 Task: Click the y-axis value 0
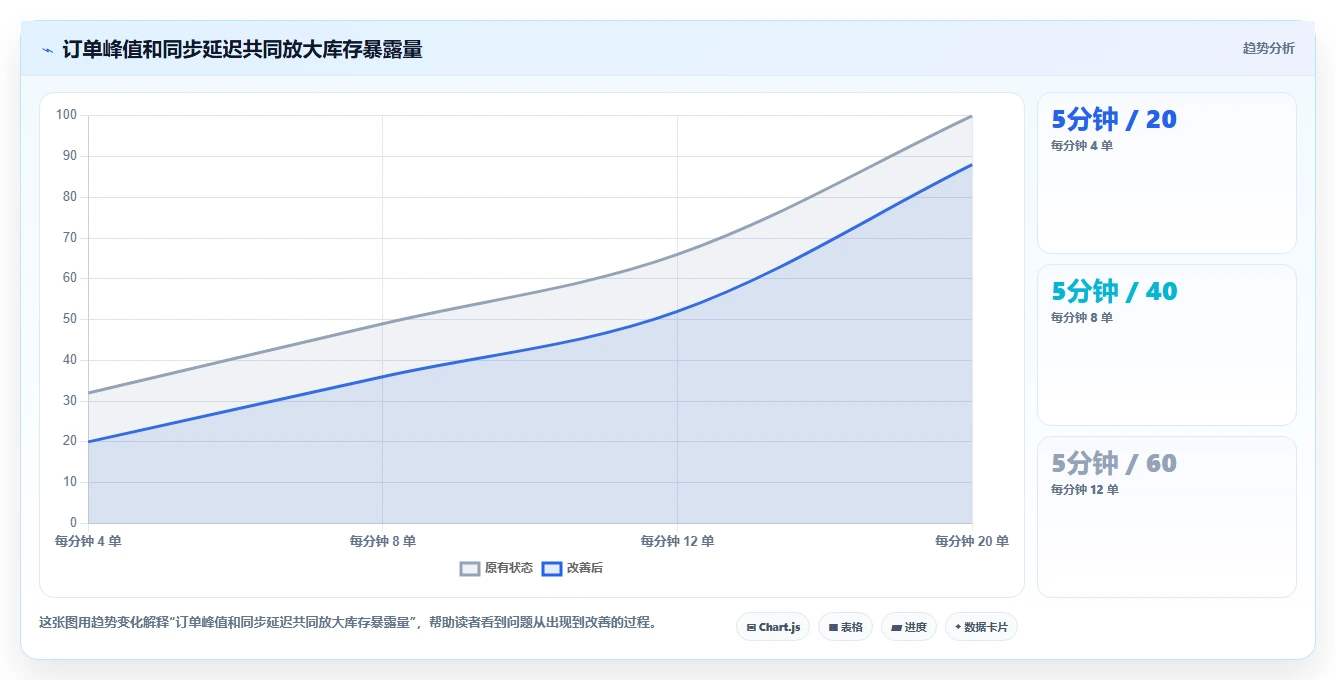click(73, 523)
